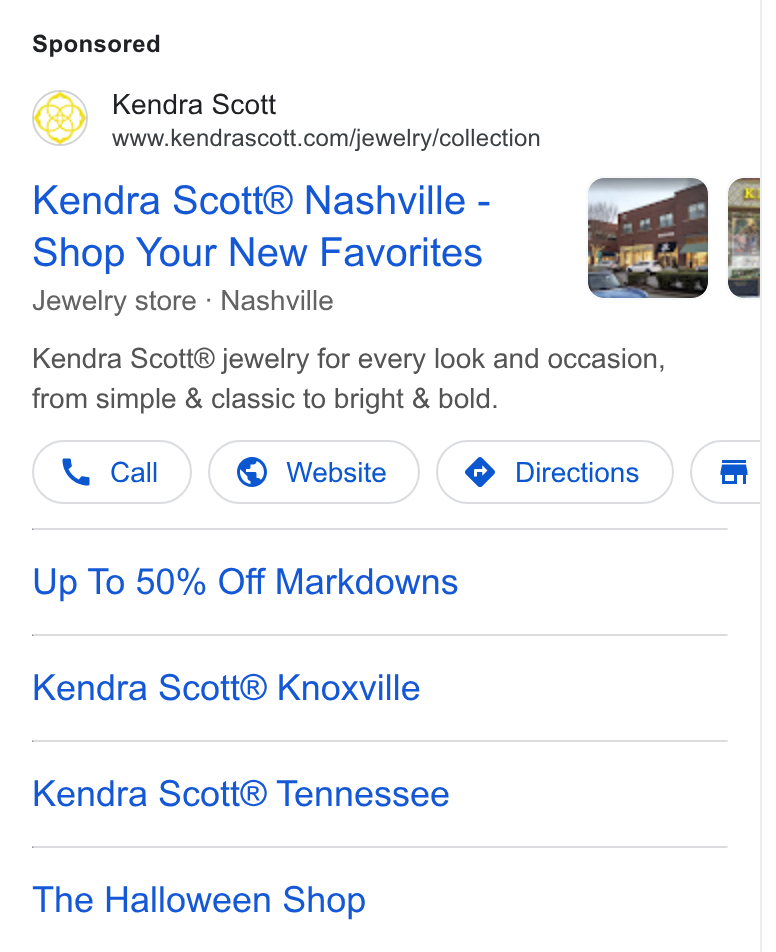View the brick storefront photo thumbnail
The height and width of the screenshot is (952, 776).
pyautogui.click(x=648, y=238)
